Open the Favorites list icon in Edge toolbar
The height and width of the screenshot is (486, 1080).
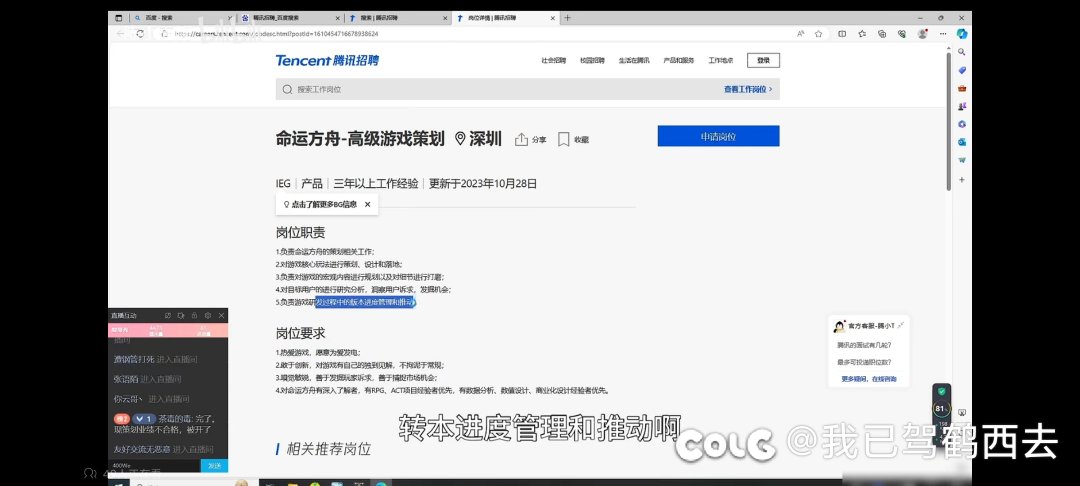(862, 34)
